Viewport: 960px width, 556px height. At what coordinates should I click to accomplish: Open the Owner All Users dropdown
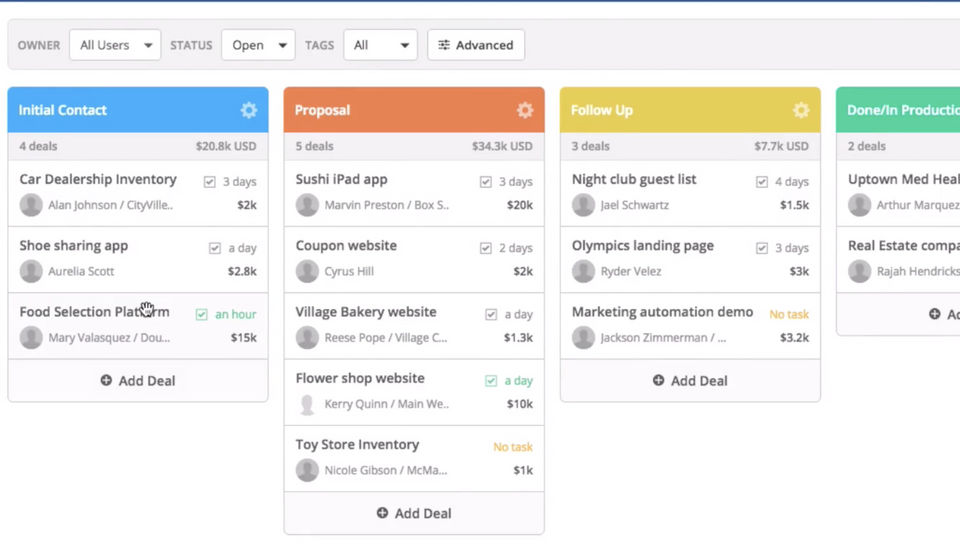115,45
